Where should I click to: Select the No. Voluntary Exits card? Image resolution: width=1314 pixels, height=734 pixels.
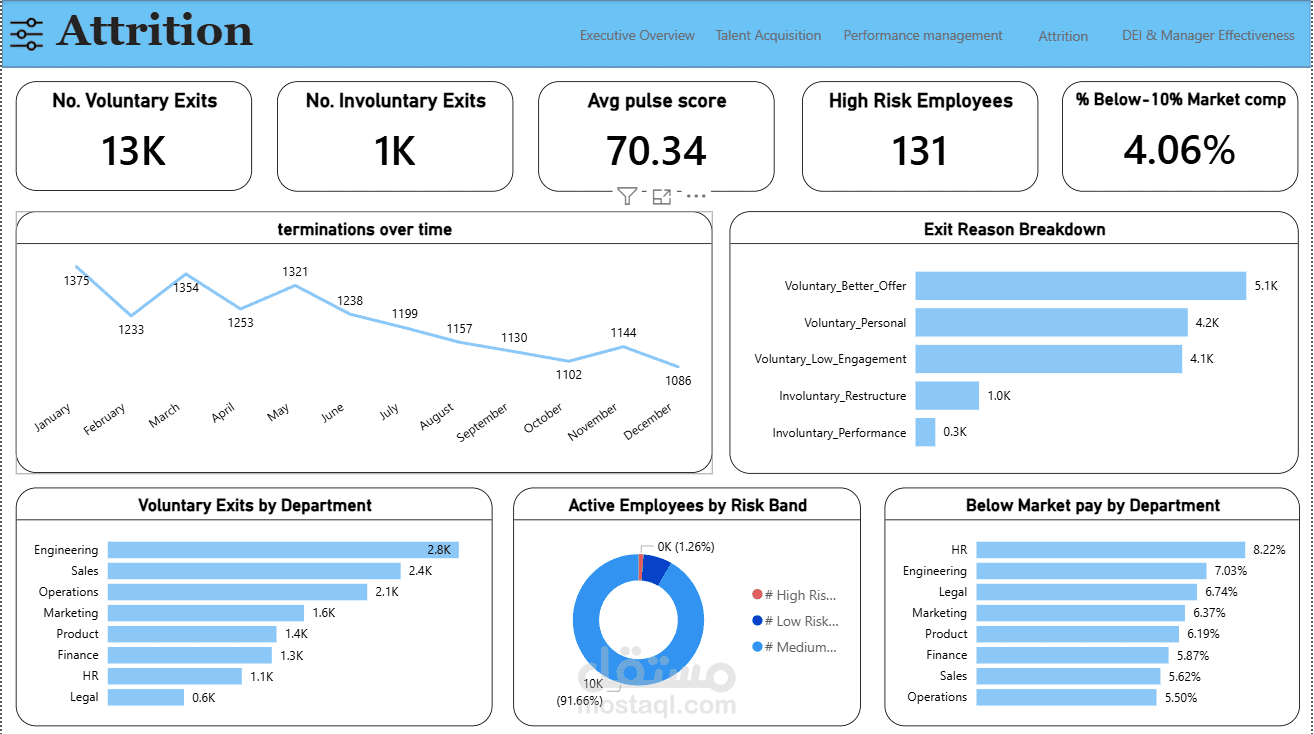coord(134,136)
